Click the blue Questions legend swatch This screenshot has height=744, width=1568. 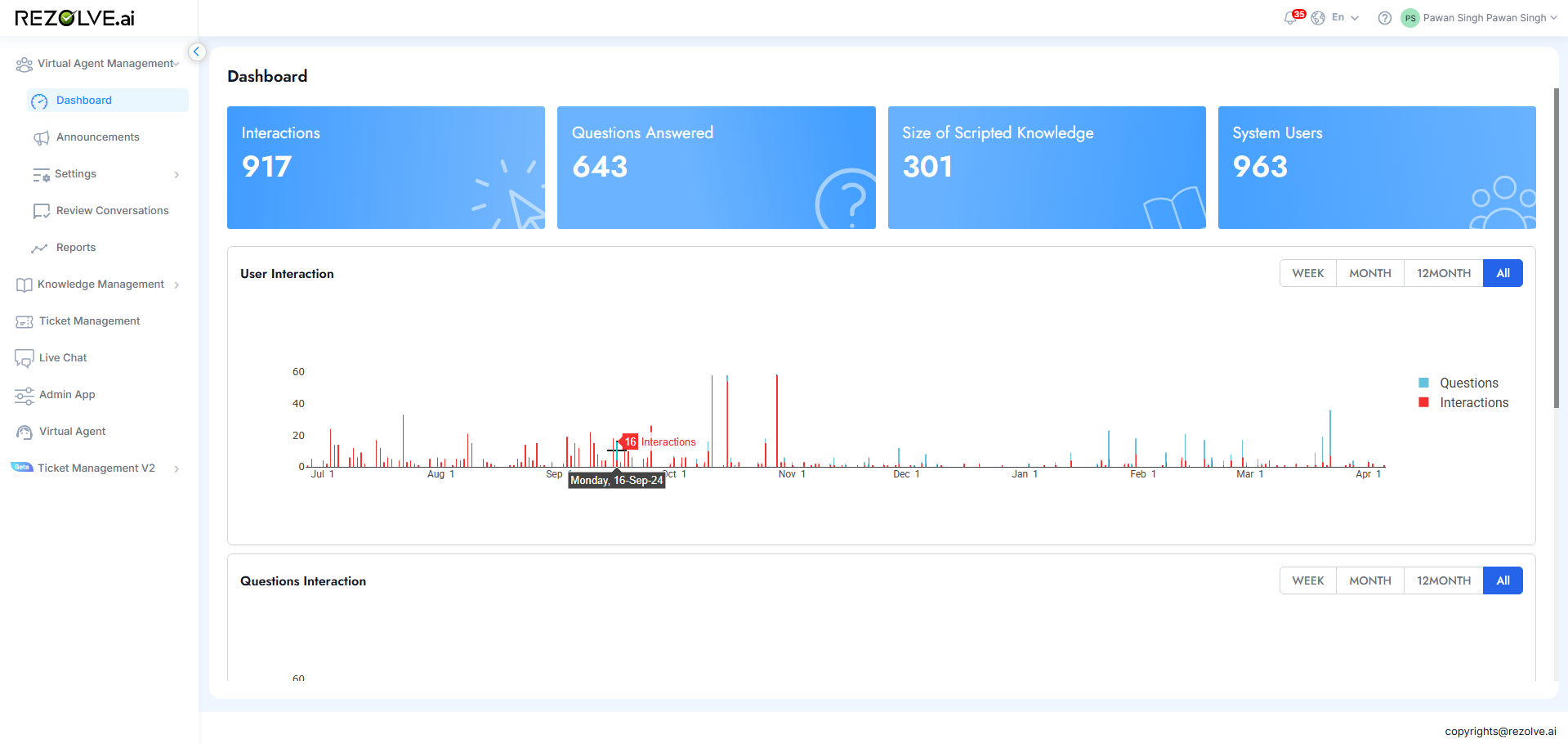[x=1423, y=383]
